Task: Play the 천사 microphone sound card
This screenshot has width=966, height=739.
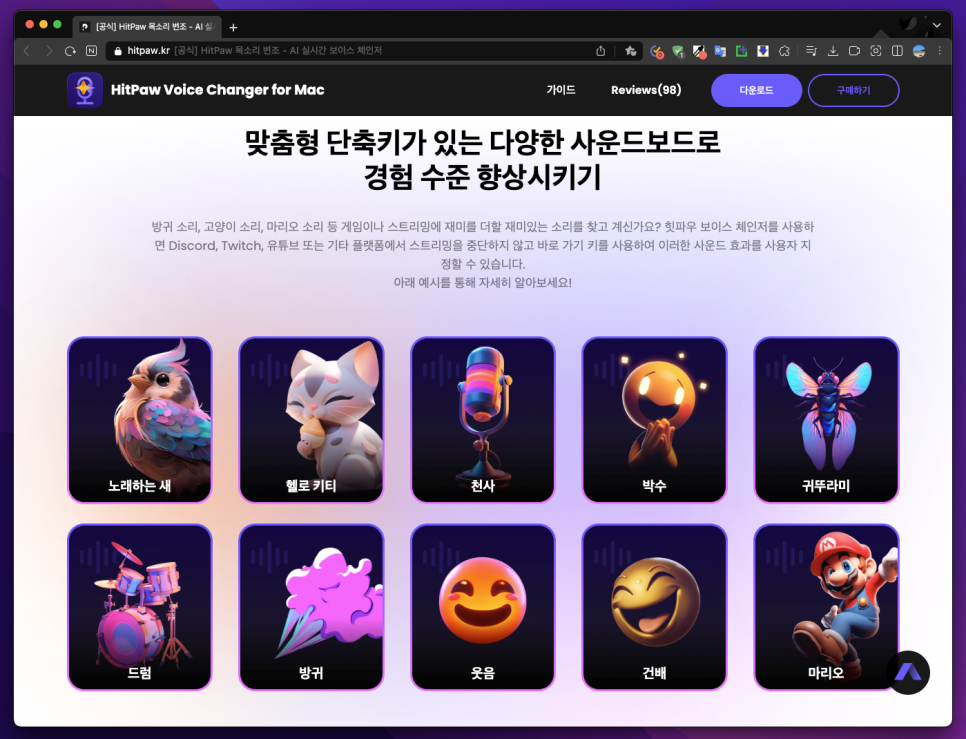Action: click(x=482, y=419)
